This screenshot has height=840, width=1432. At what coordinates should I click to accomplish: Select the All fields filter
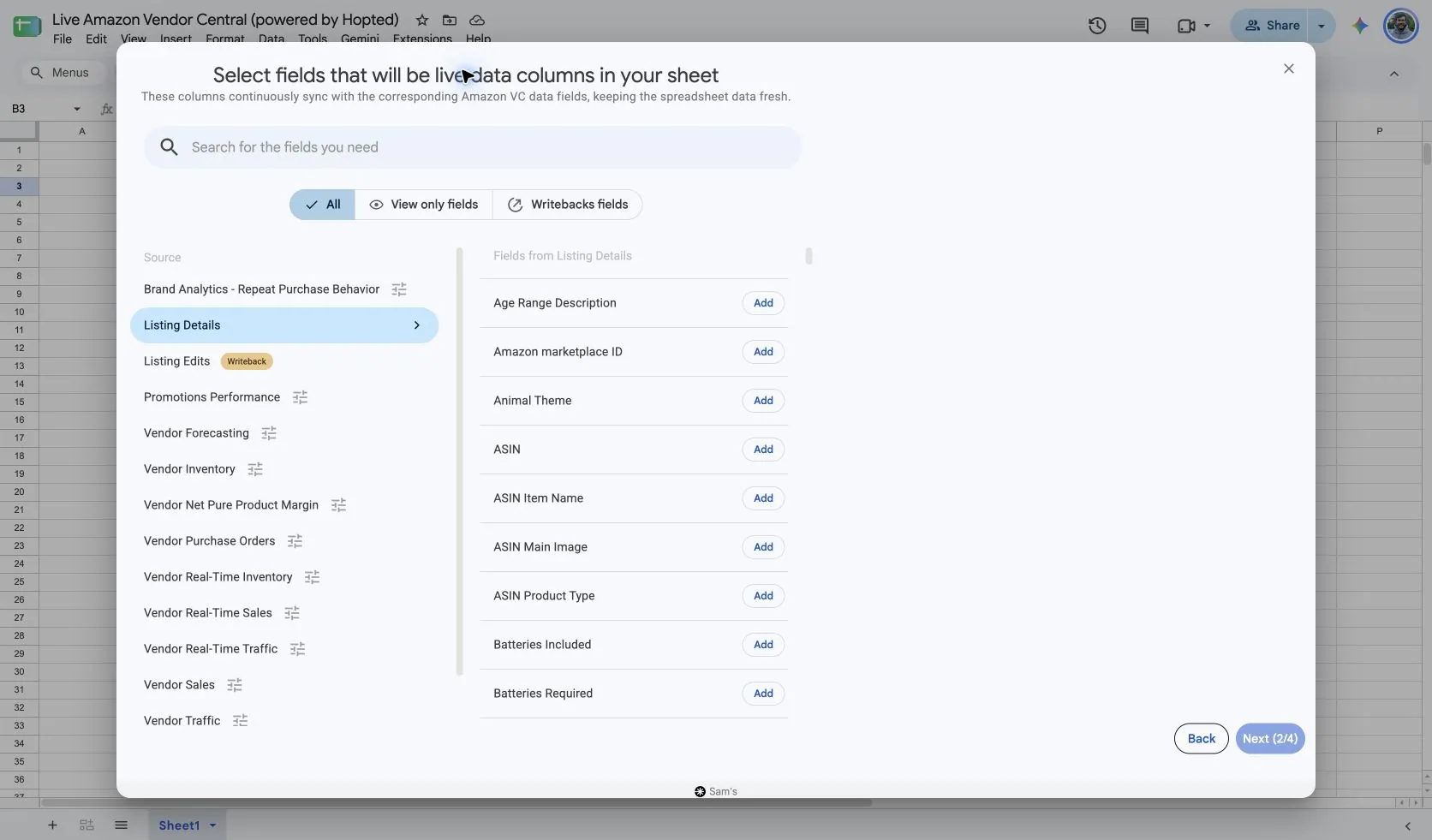point(322,205)
